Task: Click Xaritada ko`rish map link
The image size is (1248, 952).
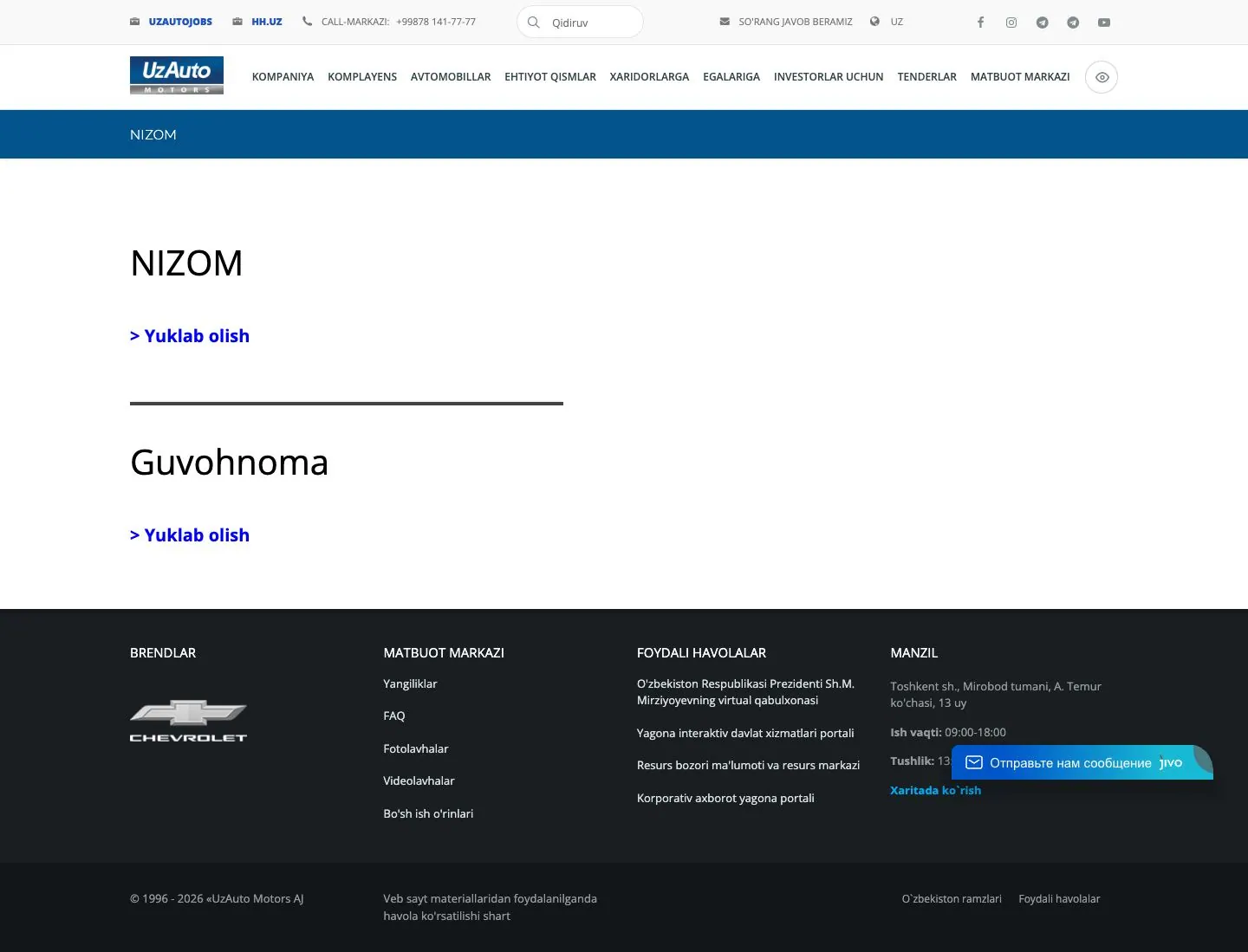Action: 936,790
